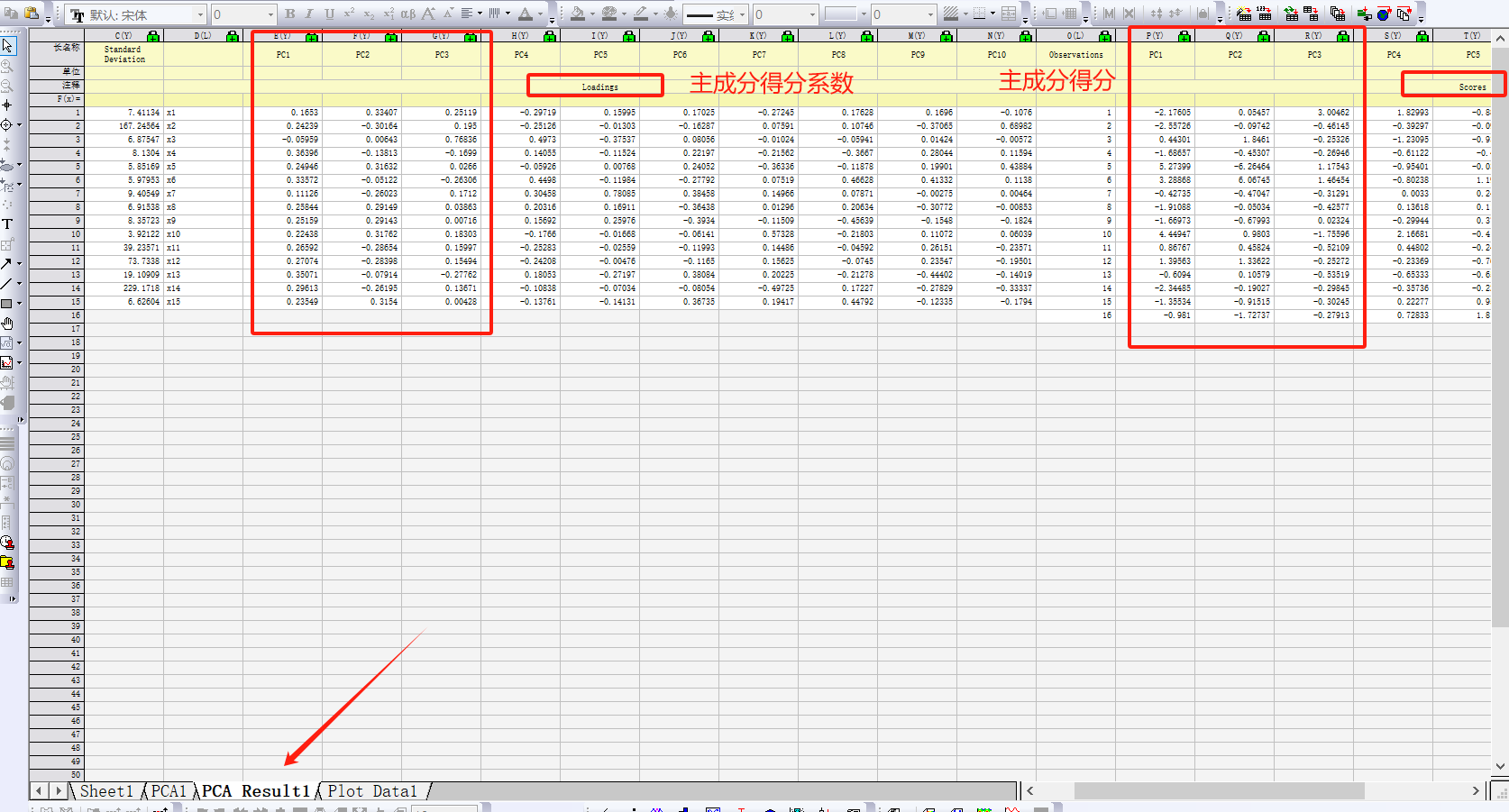The image size is (1509, 812).
Task: Switch to the Sheet1 tab
Action: coord(106,791)
